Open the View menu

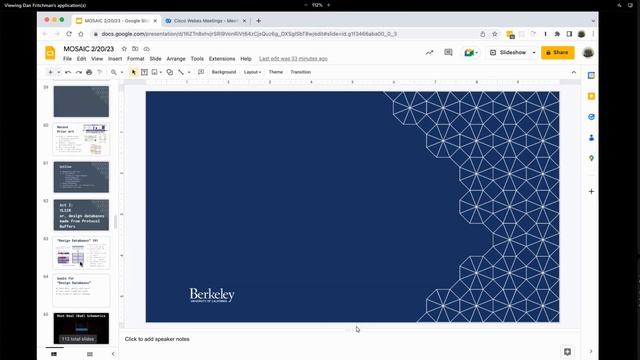[x=97, y=59]
